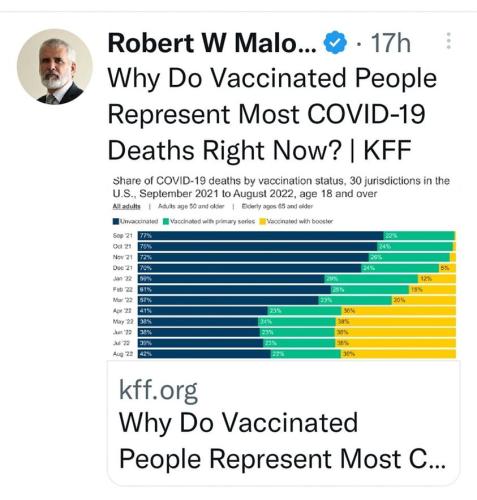Click the Apr '22 green primary series segment
This screenshot has width=477, height=500.
[x=305, y=311]
